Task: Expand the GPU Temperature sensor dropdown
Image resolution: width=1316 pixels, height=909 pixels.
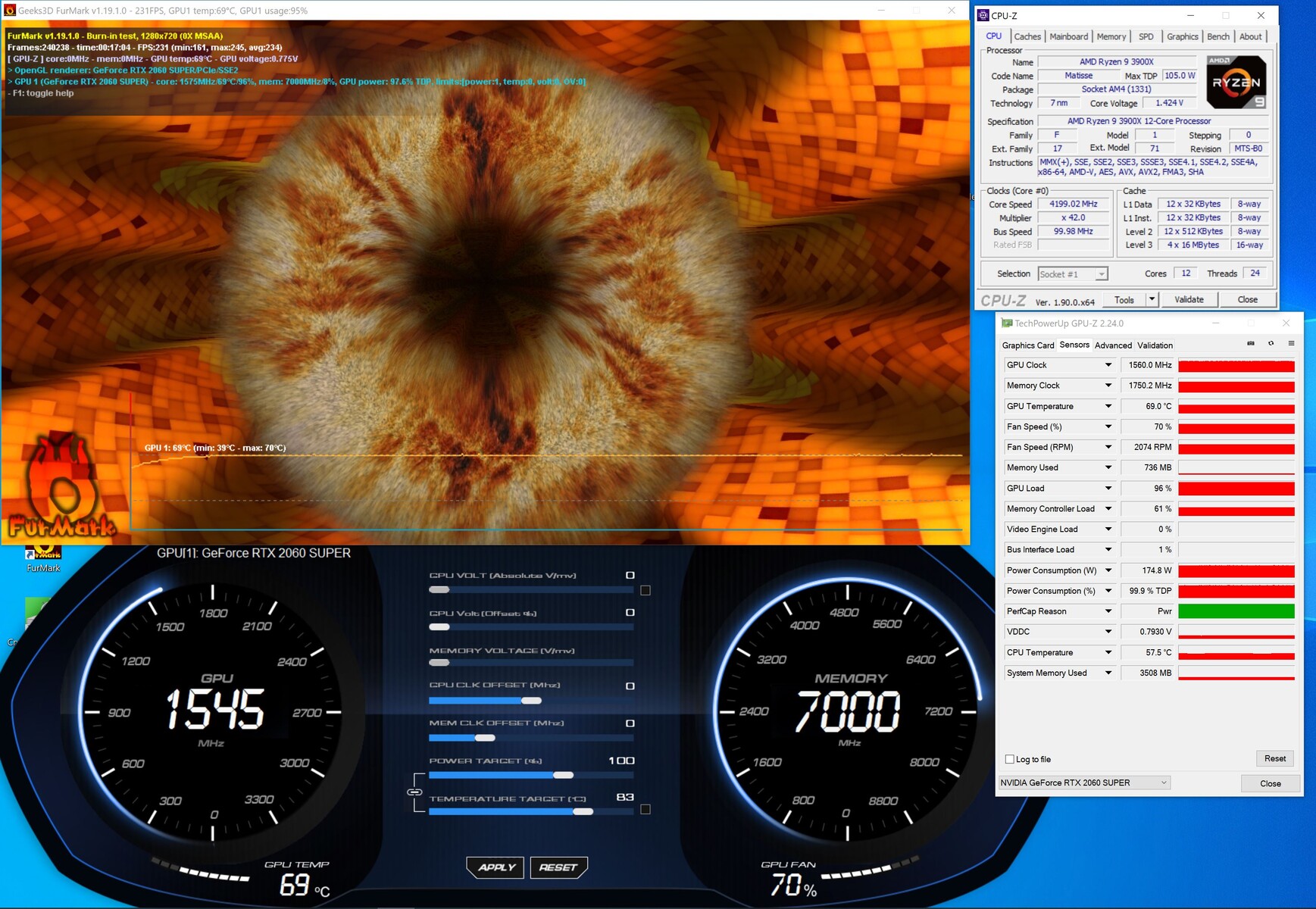Action: click(1108, 406)
